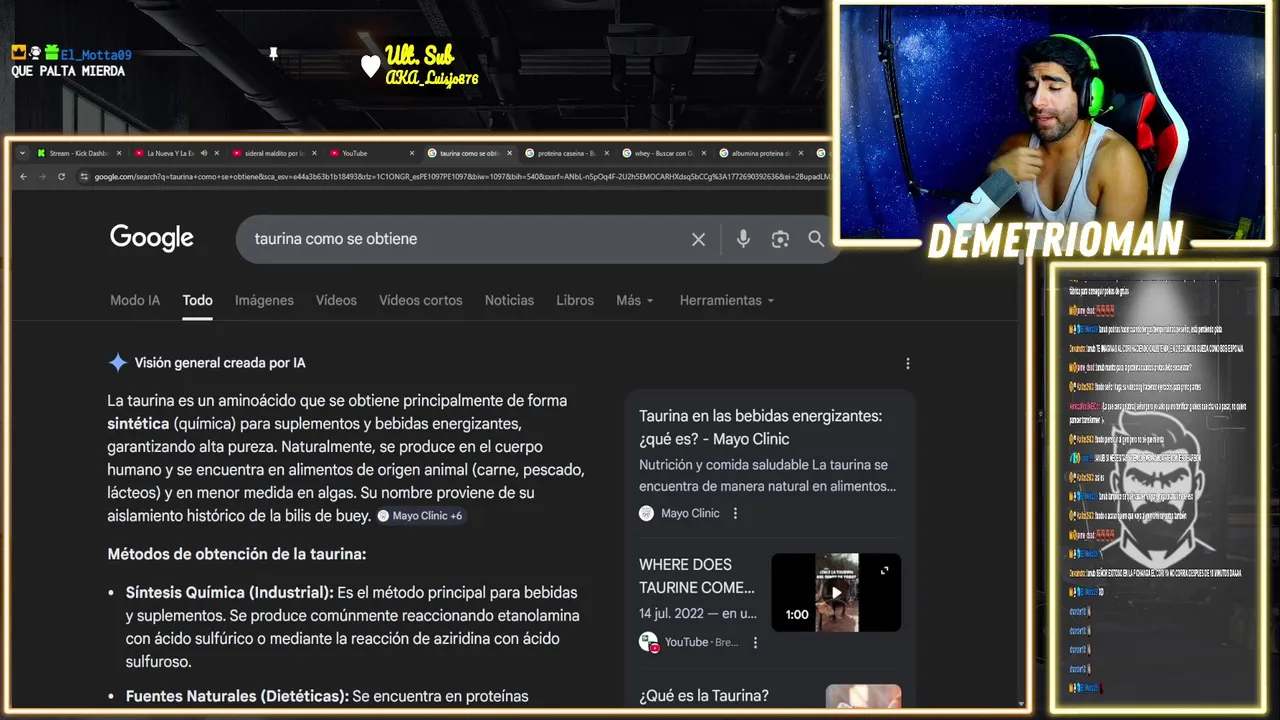Click the AKA_Luisjo876 subscriber name

[x=432, y=78]
